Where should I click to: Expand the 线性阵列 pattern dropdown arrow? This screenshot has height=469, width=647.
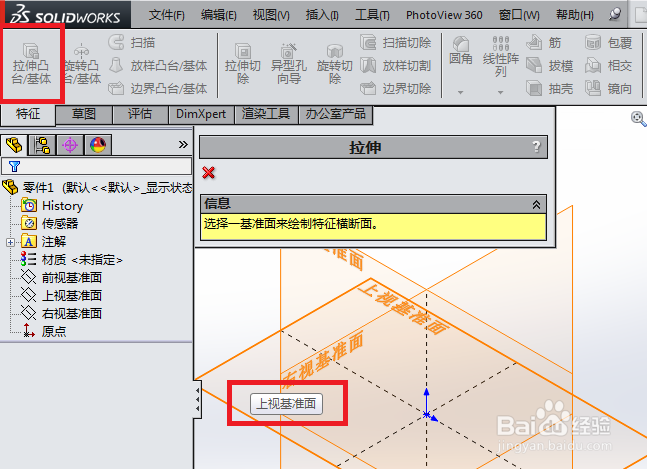click(501, 92)
